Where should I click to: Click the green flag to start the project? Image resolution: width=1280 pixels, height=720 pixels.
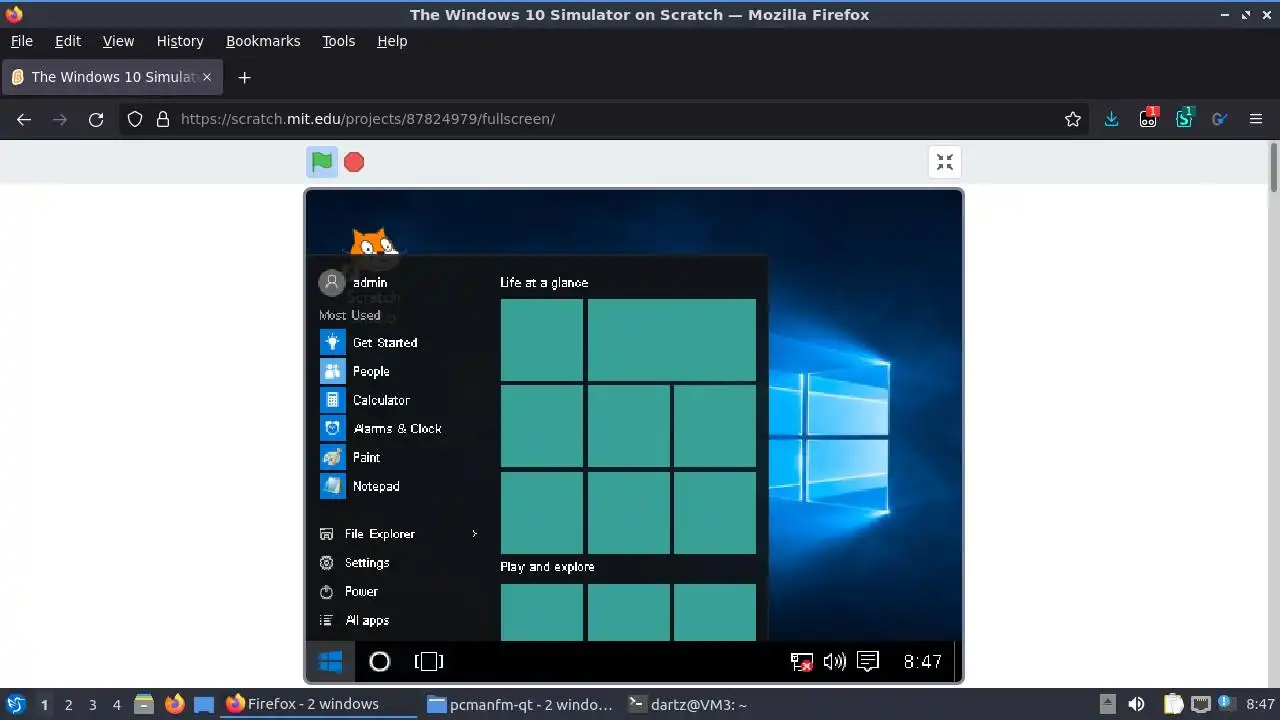321,162
